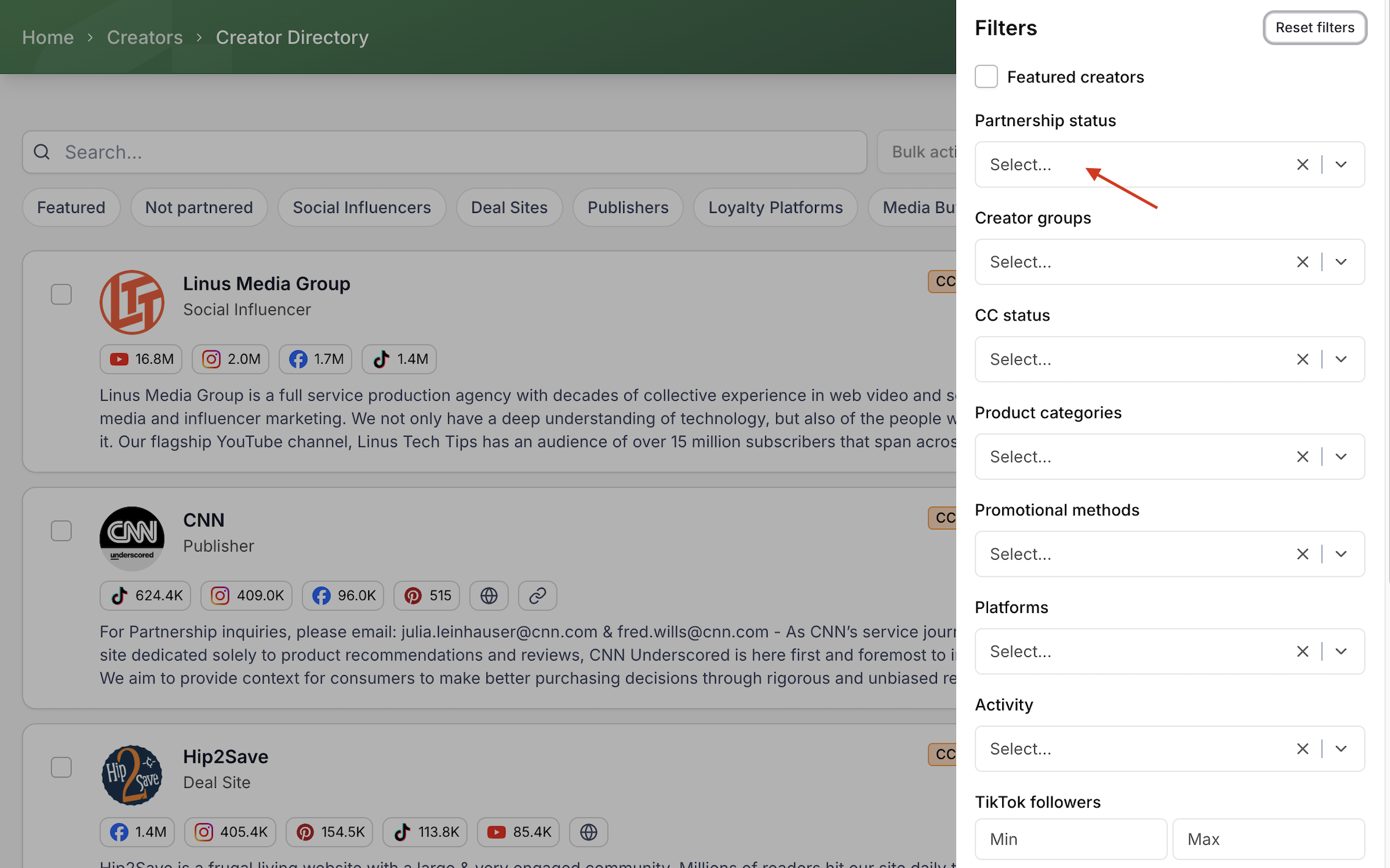Click CNN website globe icon
Image resolution: width=1390 pixels, height=868 pixels.
pyautogui.click(x=489, y=595)
